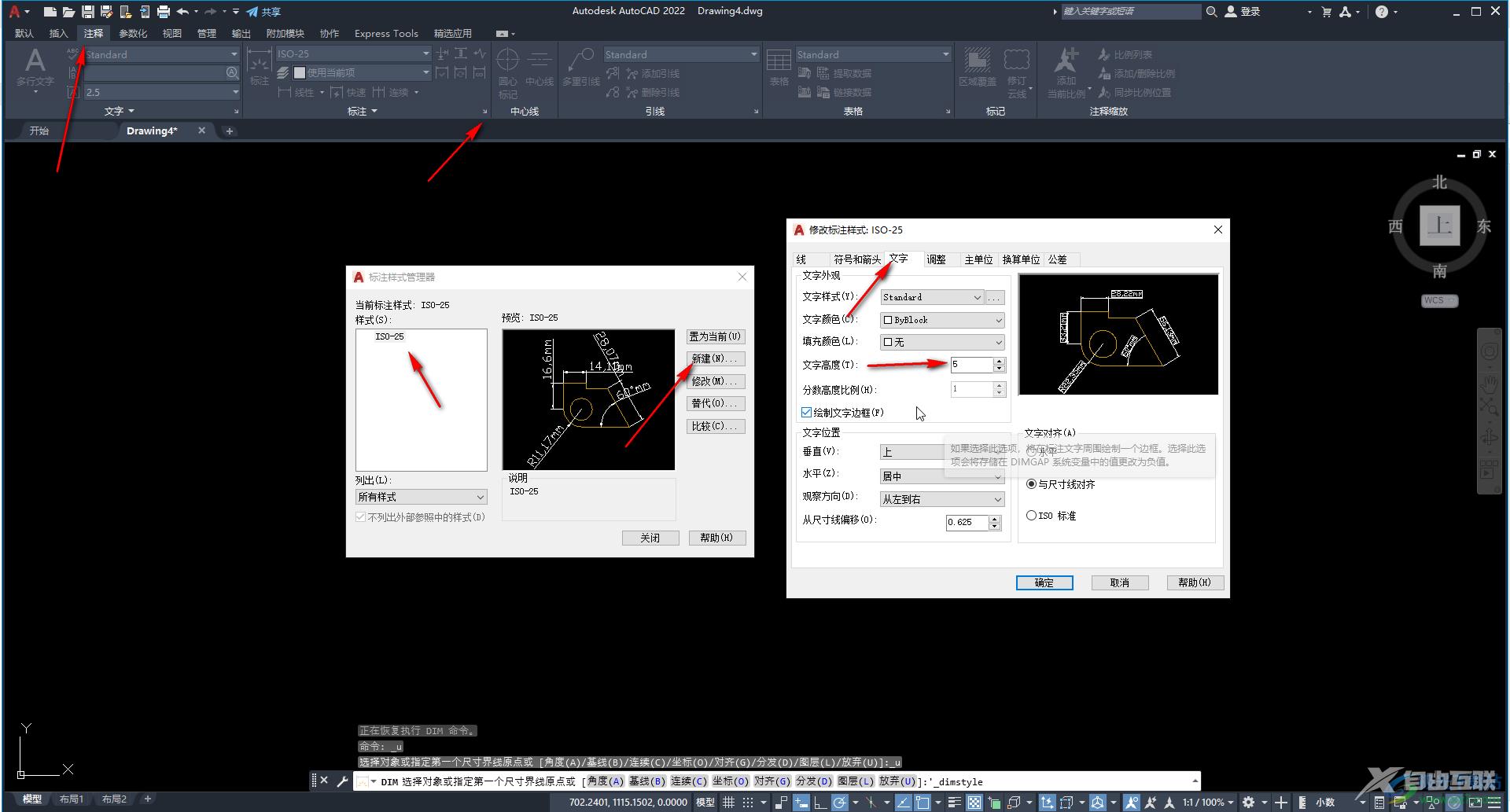Increase offset from dim line stepper
The image size is (1510, 812).
point(995,519)
